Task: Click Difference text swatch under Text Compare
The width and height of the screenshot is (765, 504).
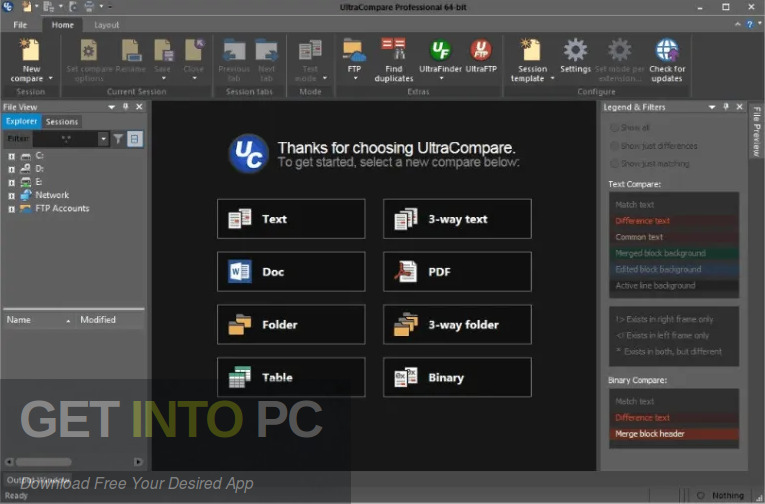Action: tap(674, 221)
